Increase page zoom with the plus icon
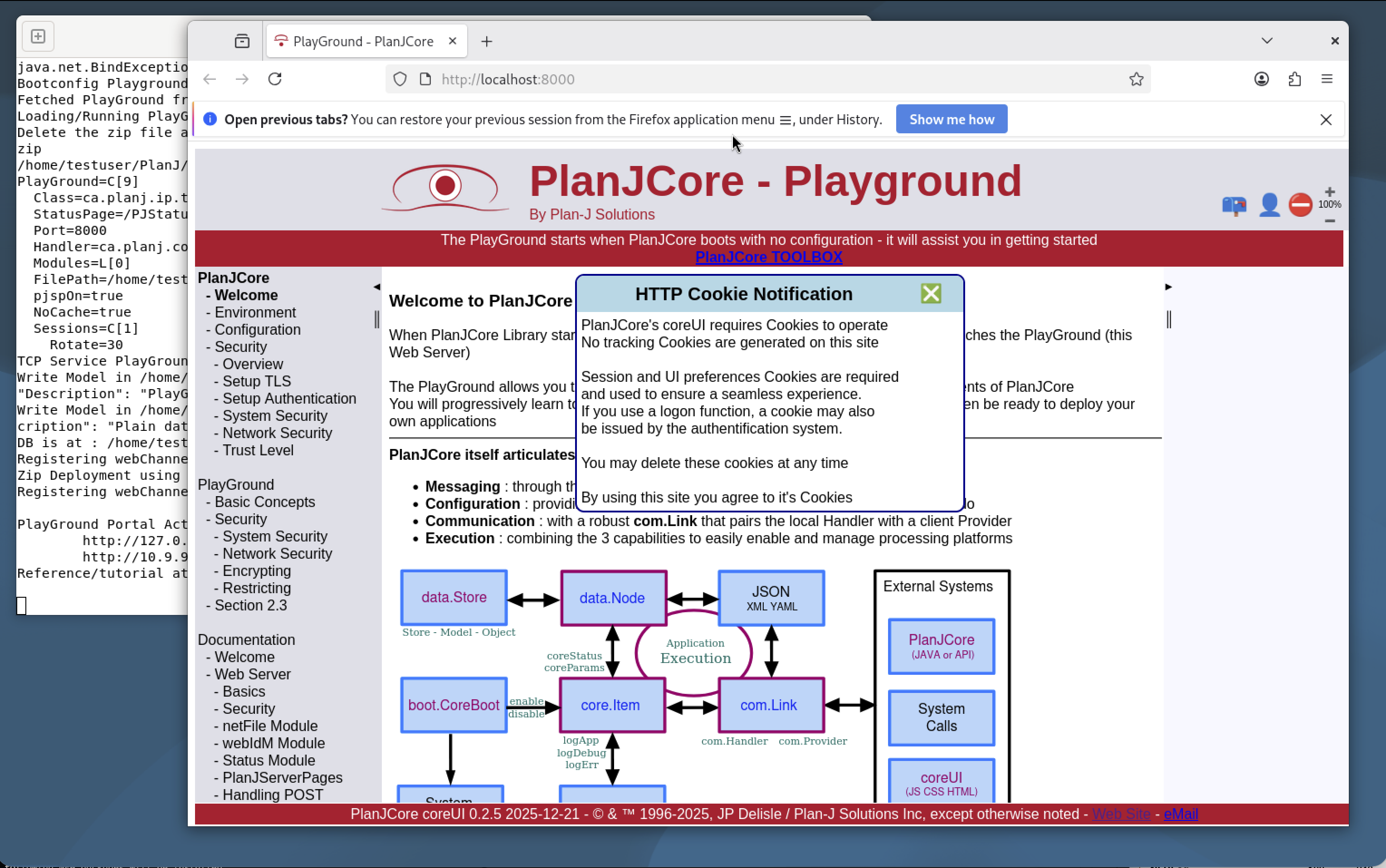 [1330, 192]
